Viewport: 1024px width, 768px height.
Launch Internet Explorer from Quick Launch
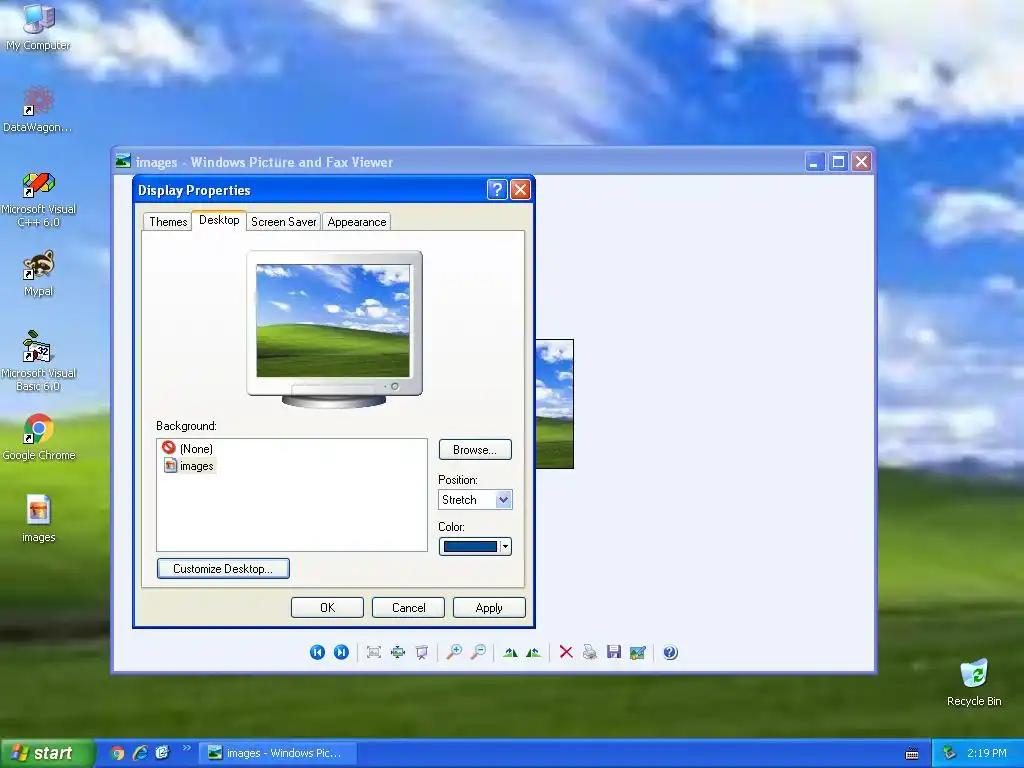(140, 753)
